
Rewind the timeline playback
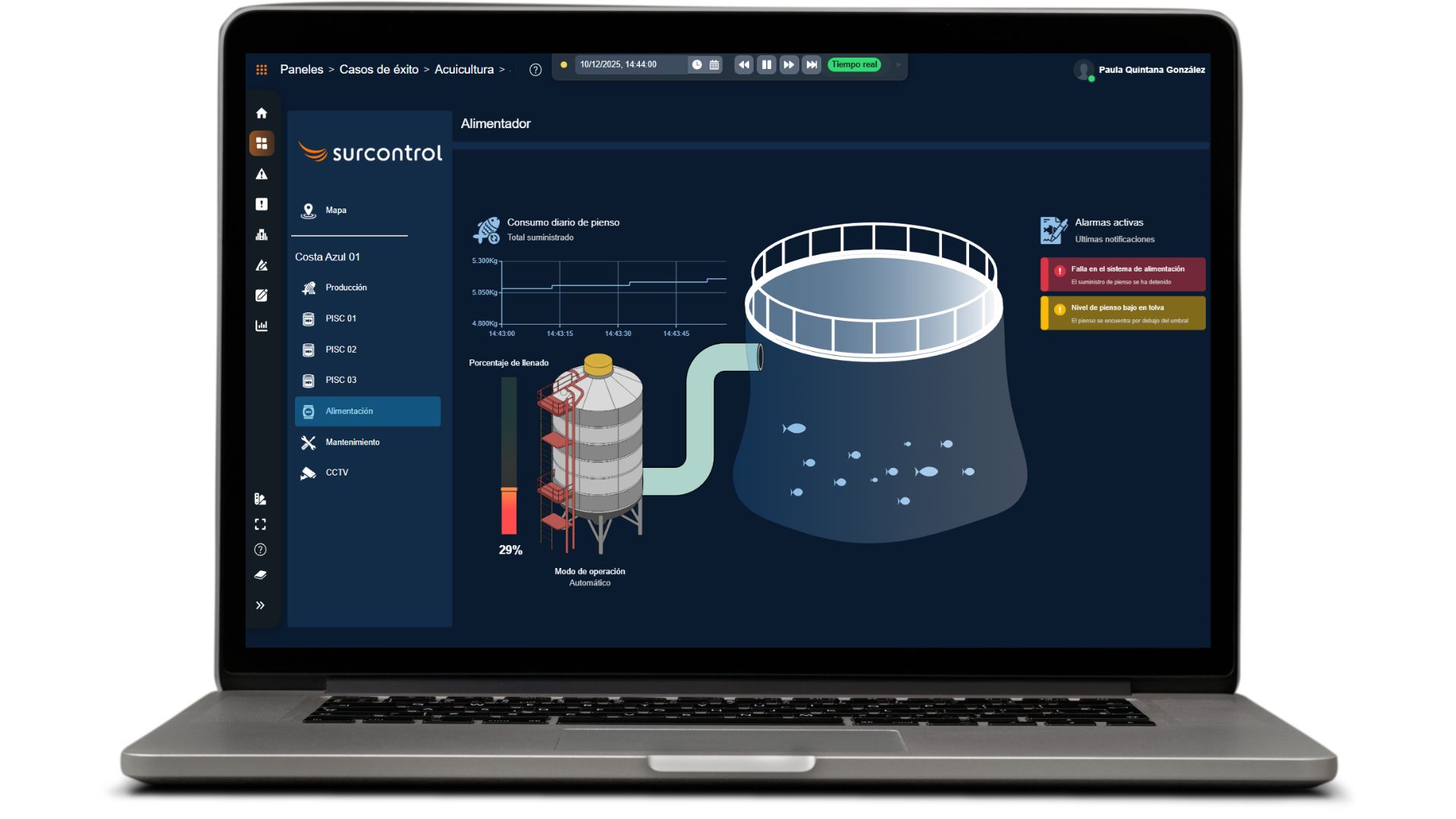coord(744,65)
